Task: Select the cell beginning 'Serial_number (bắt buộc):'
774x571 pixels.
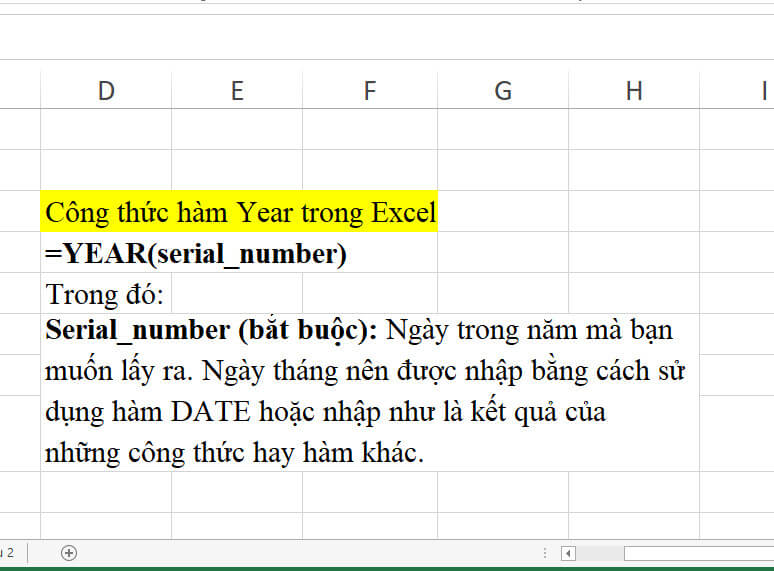Action: coord(370,392)
